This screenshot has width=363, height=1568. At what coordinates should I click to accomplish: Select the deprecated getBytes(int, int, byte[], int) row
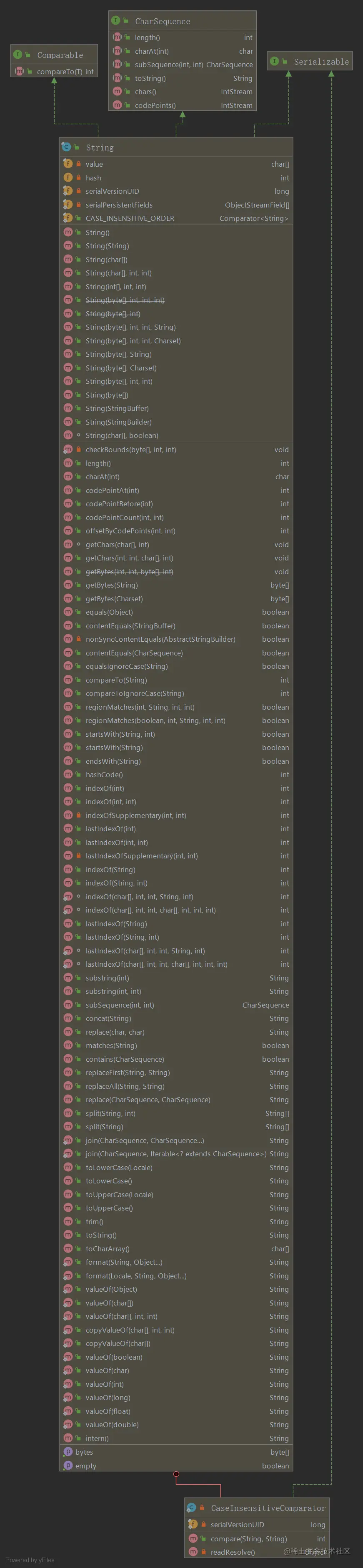(x=176, y=572)
